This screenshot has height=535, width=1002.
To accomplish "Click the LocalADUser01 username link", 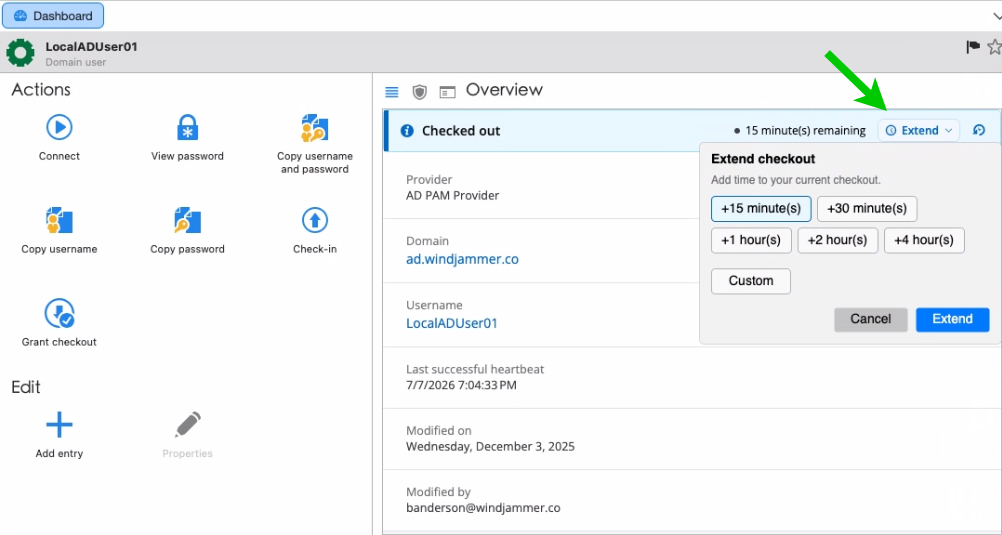I will coord(452,323).
